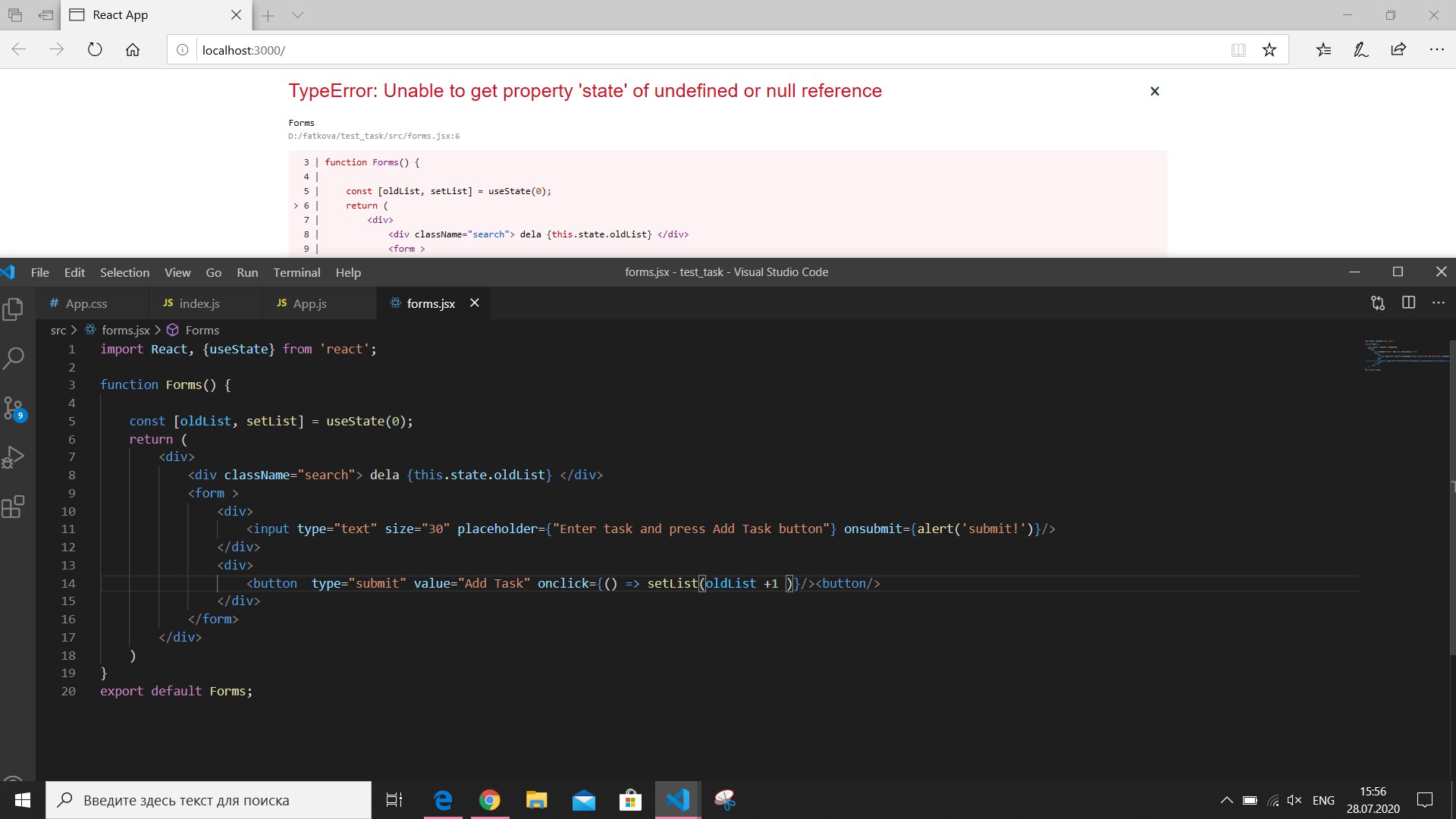Open editor More Actions menu
Image resolution: width=1456 pixels, height=819 pixels.
click(x=1439, y=303)
